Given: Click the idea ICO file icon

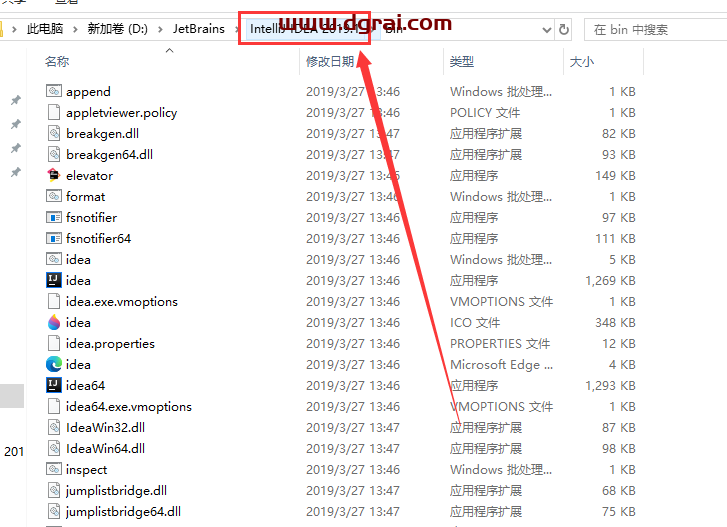Looking at the screenshot, I should [54, 322].
